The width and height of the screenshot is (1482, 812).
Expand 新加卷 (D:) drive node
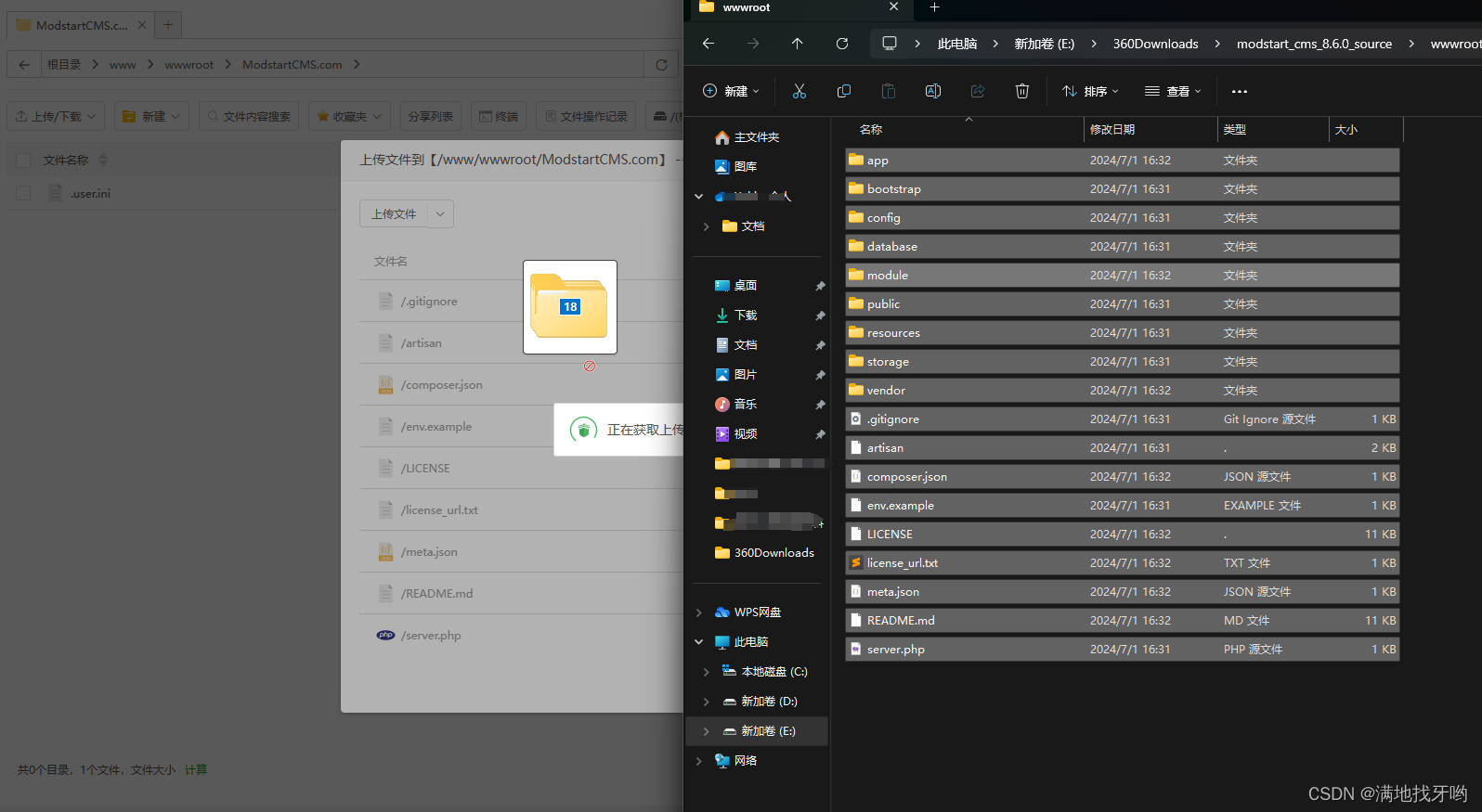tap(707, 702)
